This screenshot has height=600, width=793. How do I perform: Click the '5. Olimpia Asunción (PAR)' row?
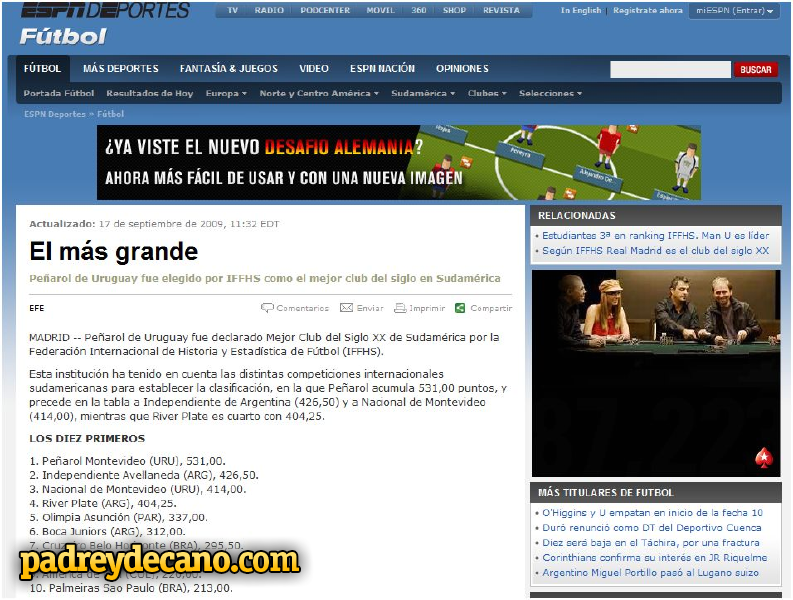(118, 518)
